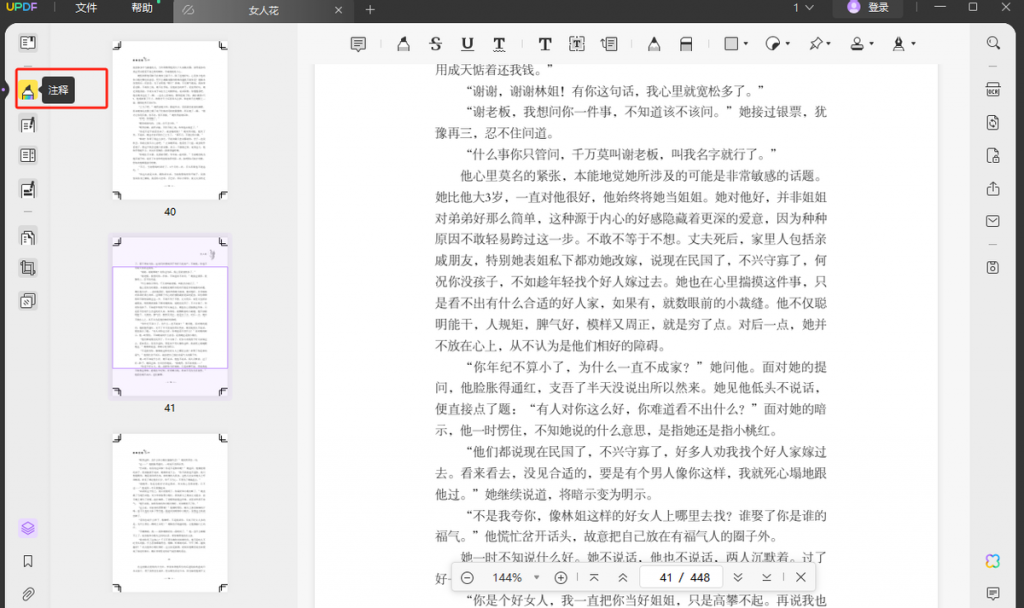Open the Share/export icon in right sidebar

[993, 189]
